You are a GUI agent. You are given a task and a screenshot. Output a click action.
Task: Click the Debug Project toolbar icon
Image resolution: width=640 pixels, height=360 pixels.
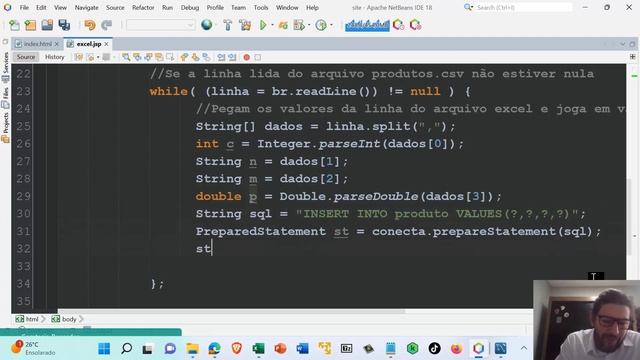tap(283, 25)
